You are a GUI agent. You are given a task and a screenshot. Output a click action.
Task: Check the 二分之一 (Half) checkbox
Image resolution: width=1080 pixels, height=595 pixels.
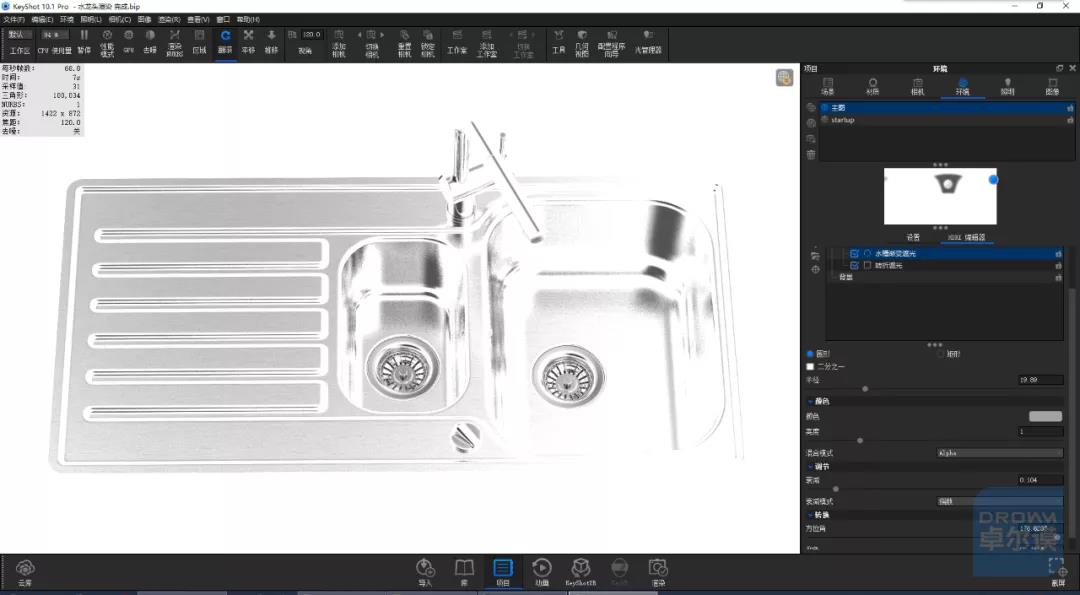[x=810, y=366]
